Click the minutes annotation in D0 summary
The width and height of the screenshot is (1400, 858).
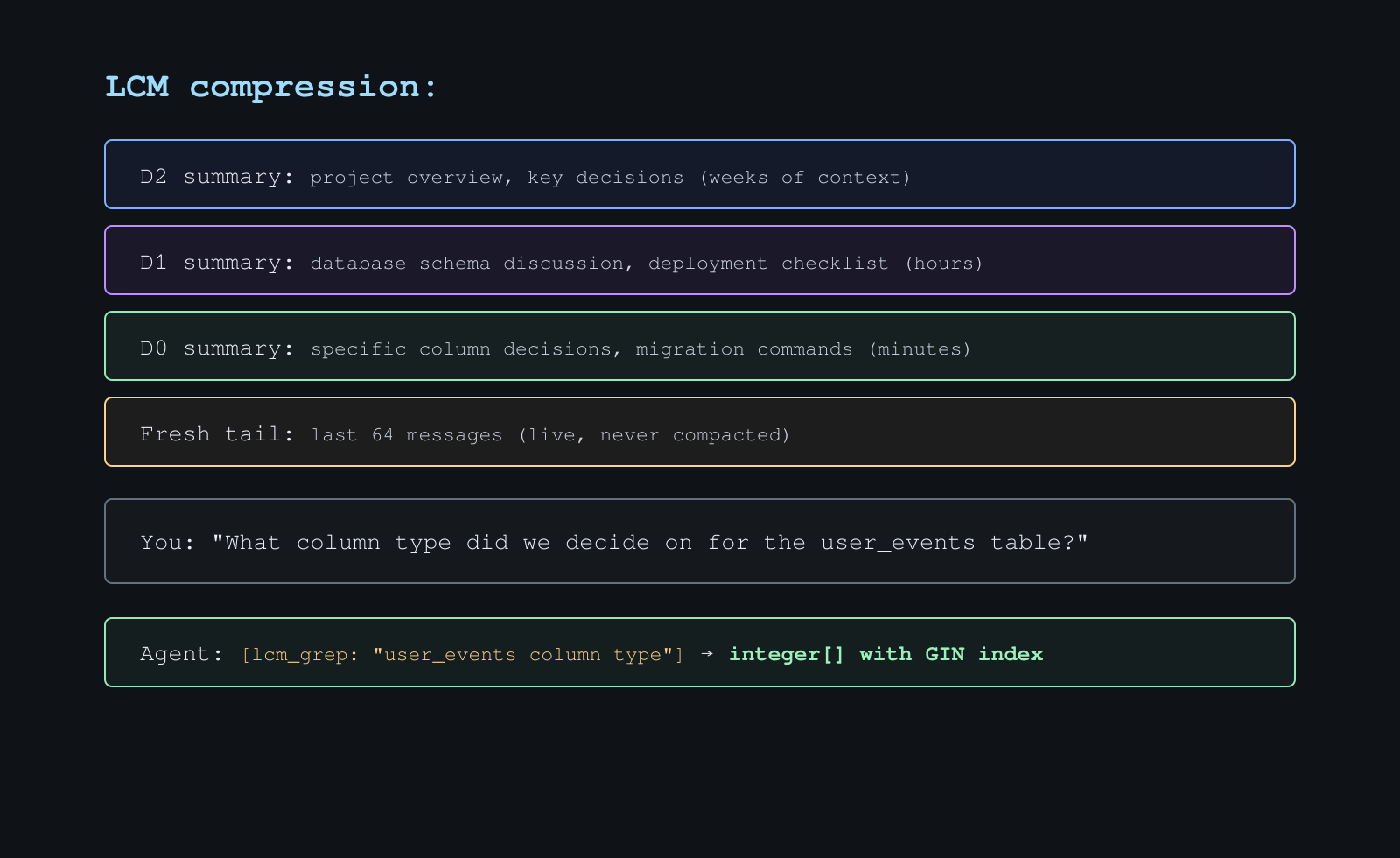point(920,349)
